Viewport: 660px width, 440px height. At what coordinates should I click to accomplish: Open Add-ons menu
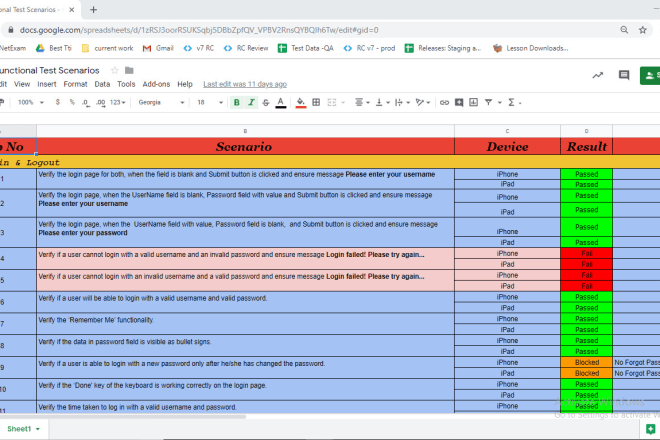[x=156, y=84]
